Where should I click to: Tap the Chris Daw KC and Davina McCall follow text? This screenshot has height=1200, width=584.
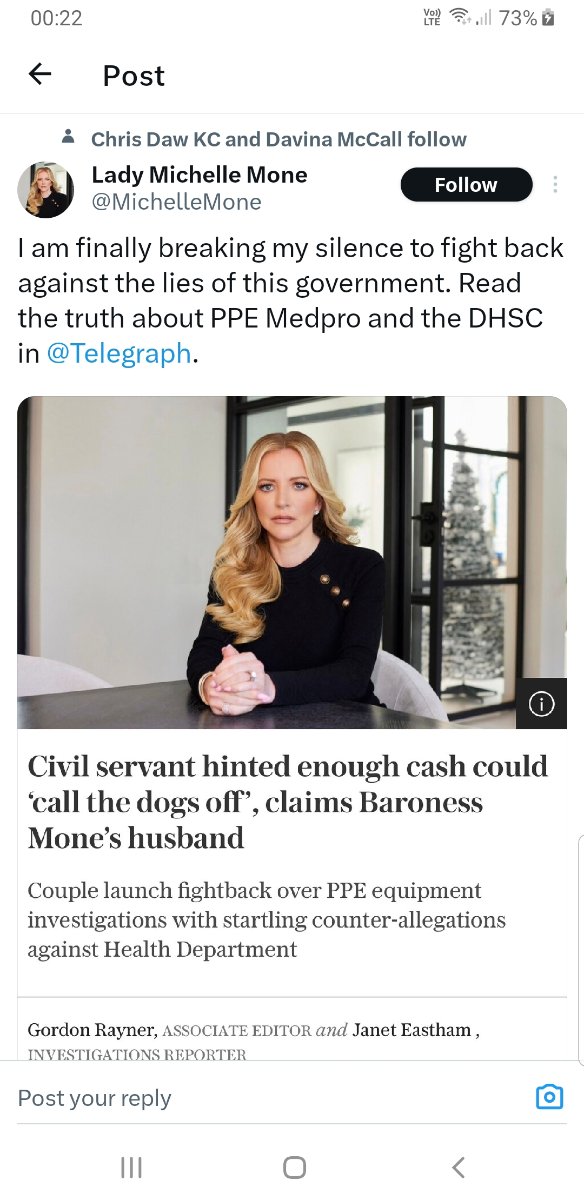pos(279,139)
